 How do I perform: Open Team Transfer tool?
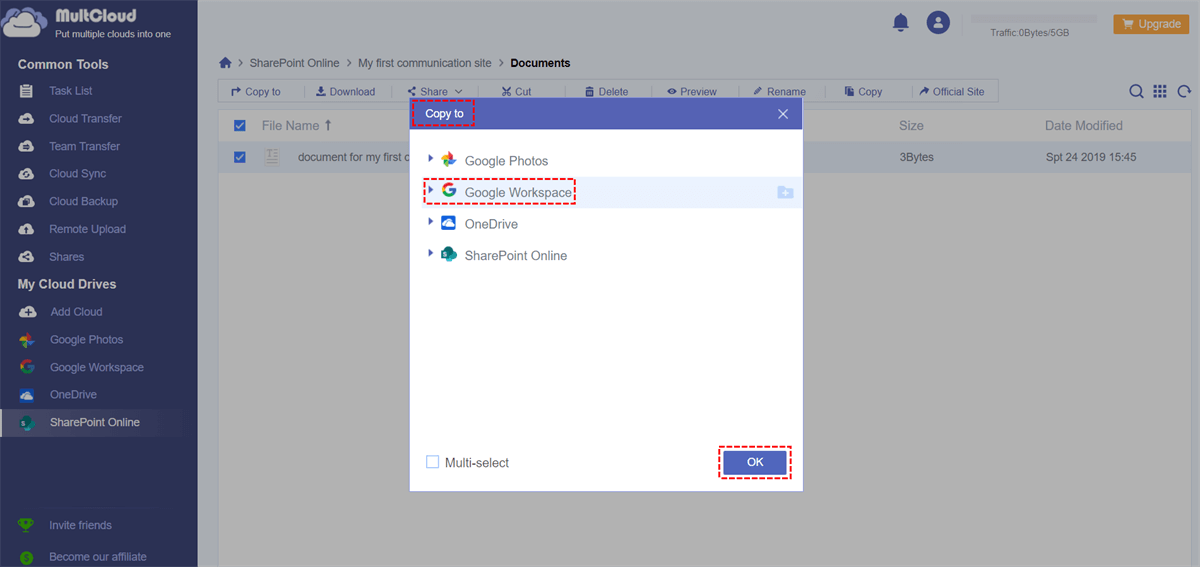click(85, 146)
